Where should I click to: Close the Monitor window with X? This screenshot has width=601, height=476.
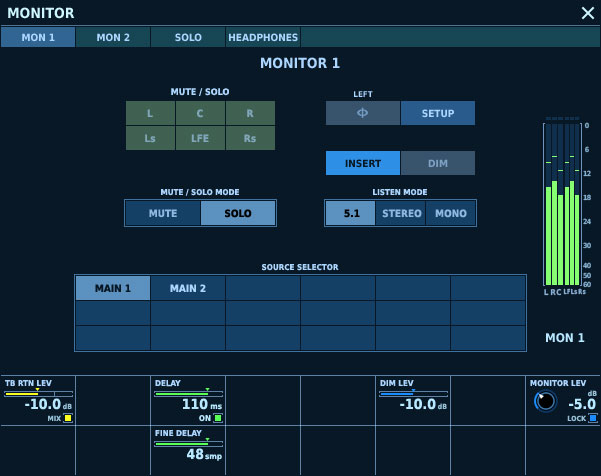(x=587, y=13)
